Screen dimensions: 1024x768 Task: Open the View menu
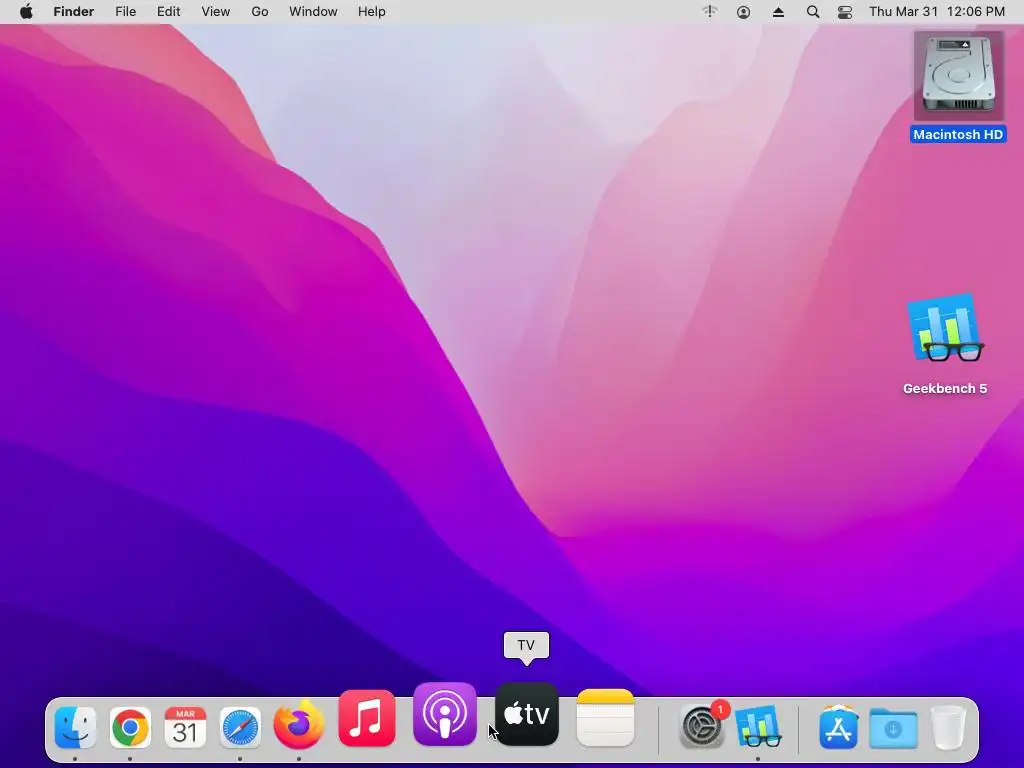[216, 12]
